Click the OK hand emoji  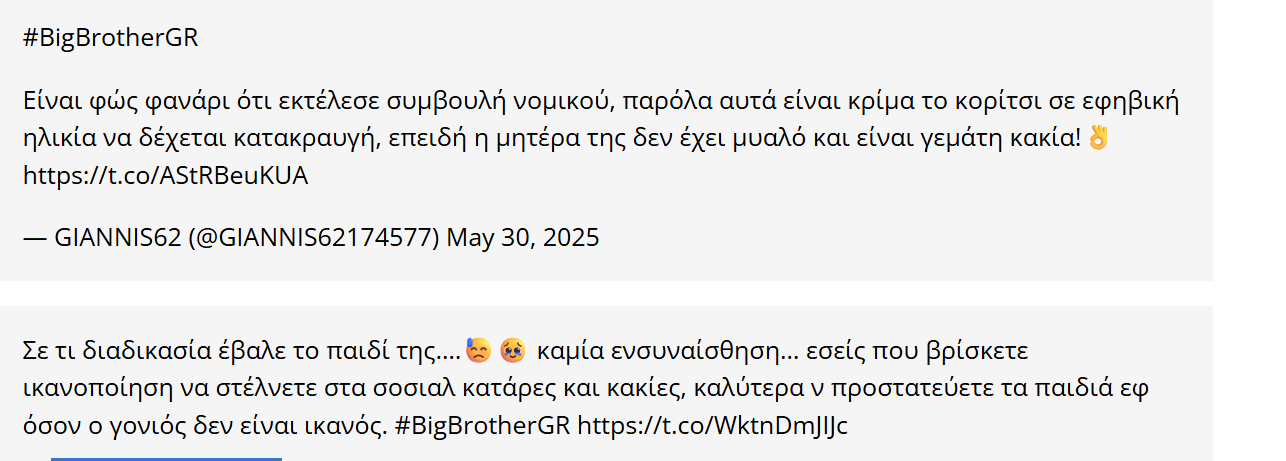[1098, 138]
